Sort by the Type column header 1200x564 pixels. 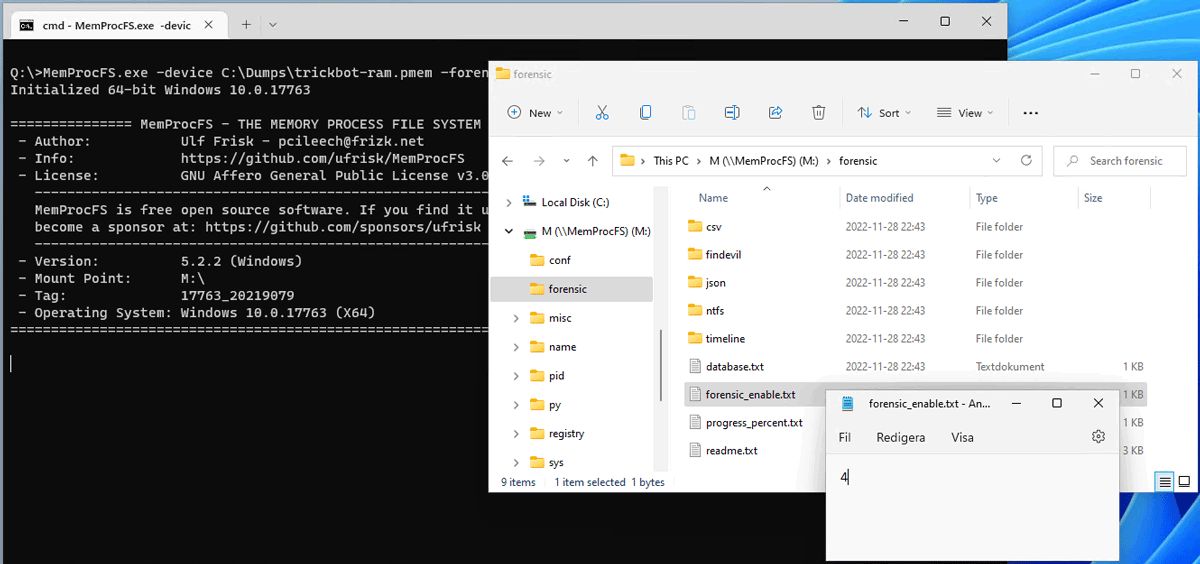click(x=987, y=198)
